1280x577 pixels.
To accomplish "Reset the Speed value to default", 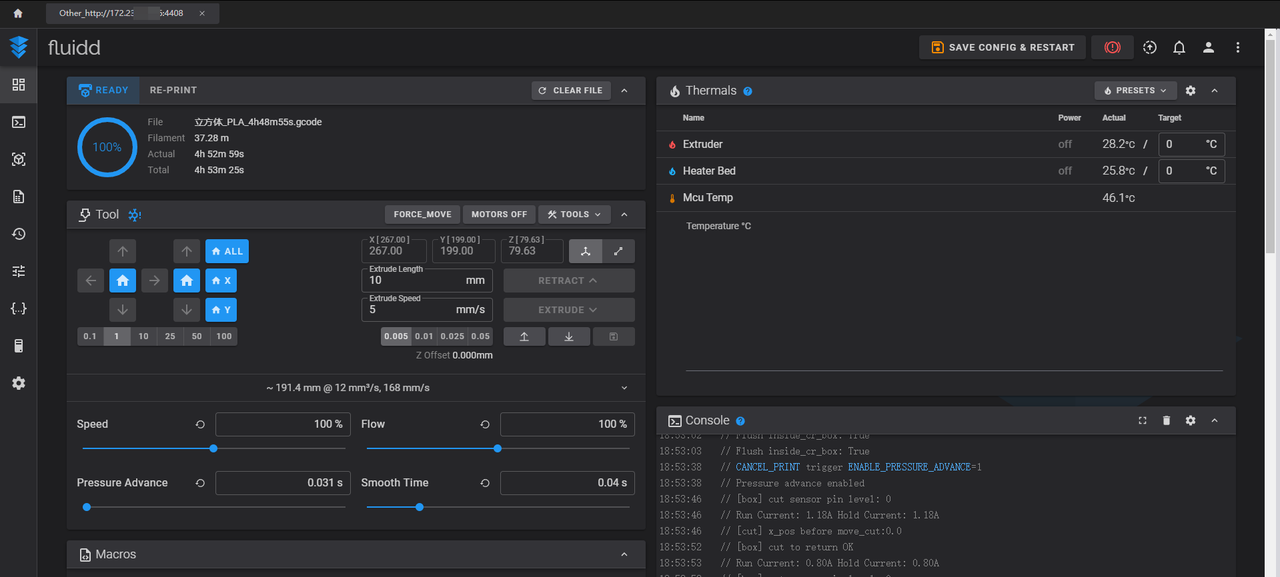I will [201, 425].
